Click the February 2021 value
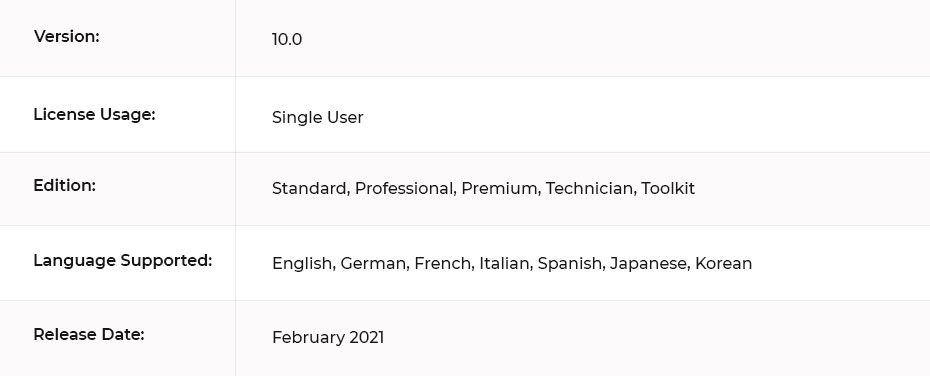The height and width of the screenshot is (376, 930). click(328, 337)
